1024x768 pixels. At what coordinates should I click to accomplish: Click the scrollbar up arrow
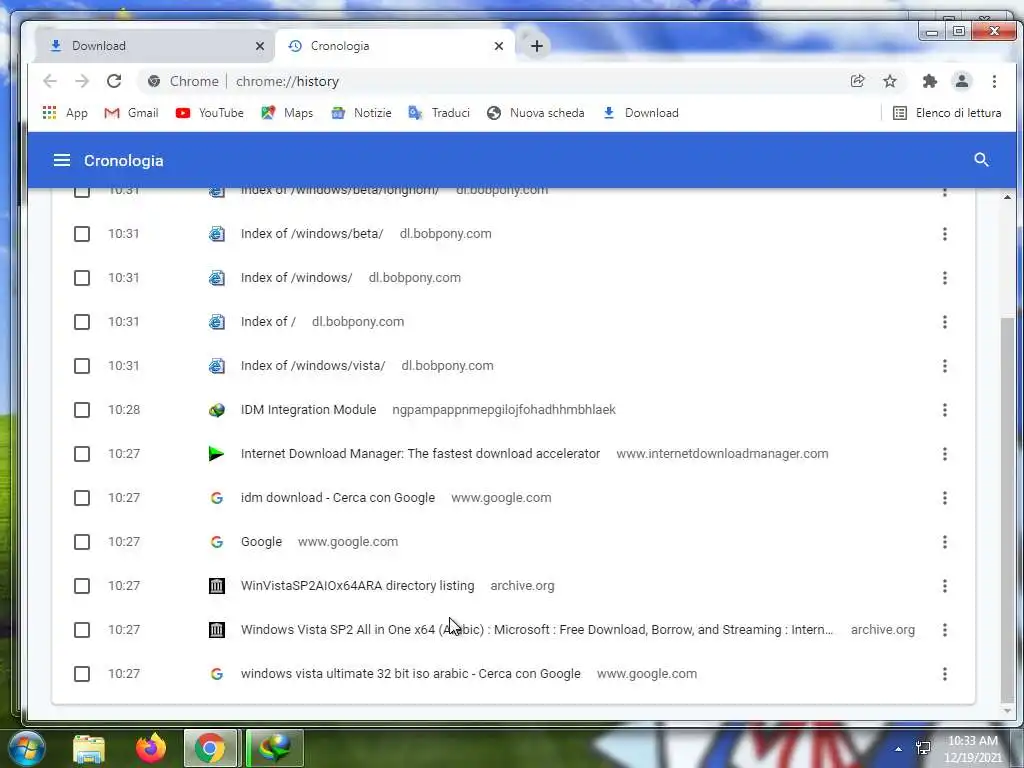[1007, 197]
